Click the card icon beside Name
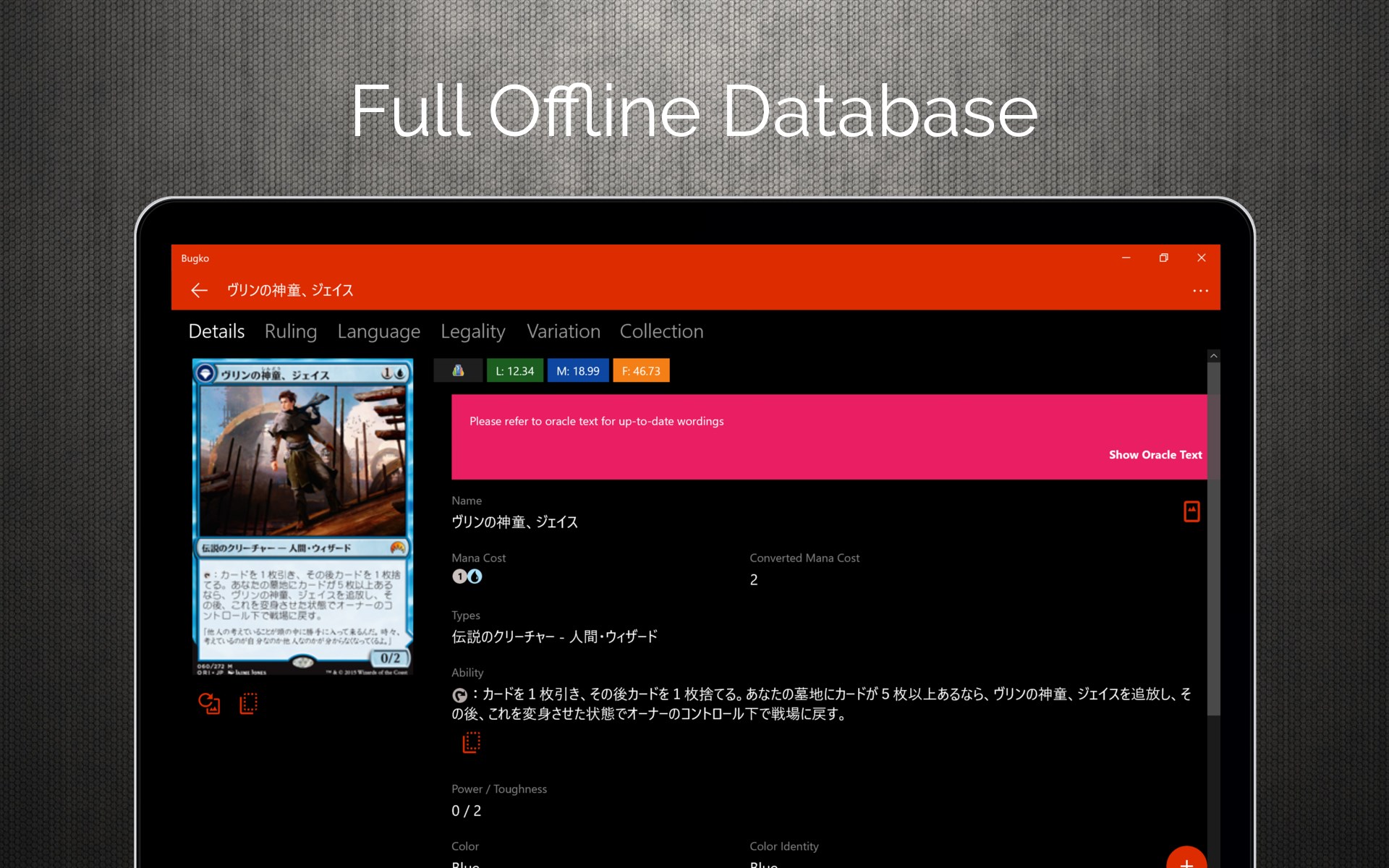This screenshot has height=868, width=1389. coord(1191,511)
